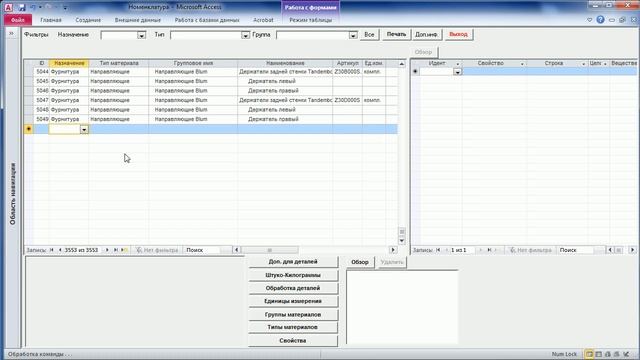Viewport: 640px width, 360px height.
Task: Click the 'Нет фильтра' indicator in main table
Action: [x=157, y=250]
